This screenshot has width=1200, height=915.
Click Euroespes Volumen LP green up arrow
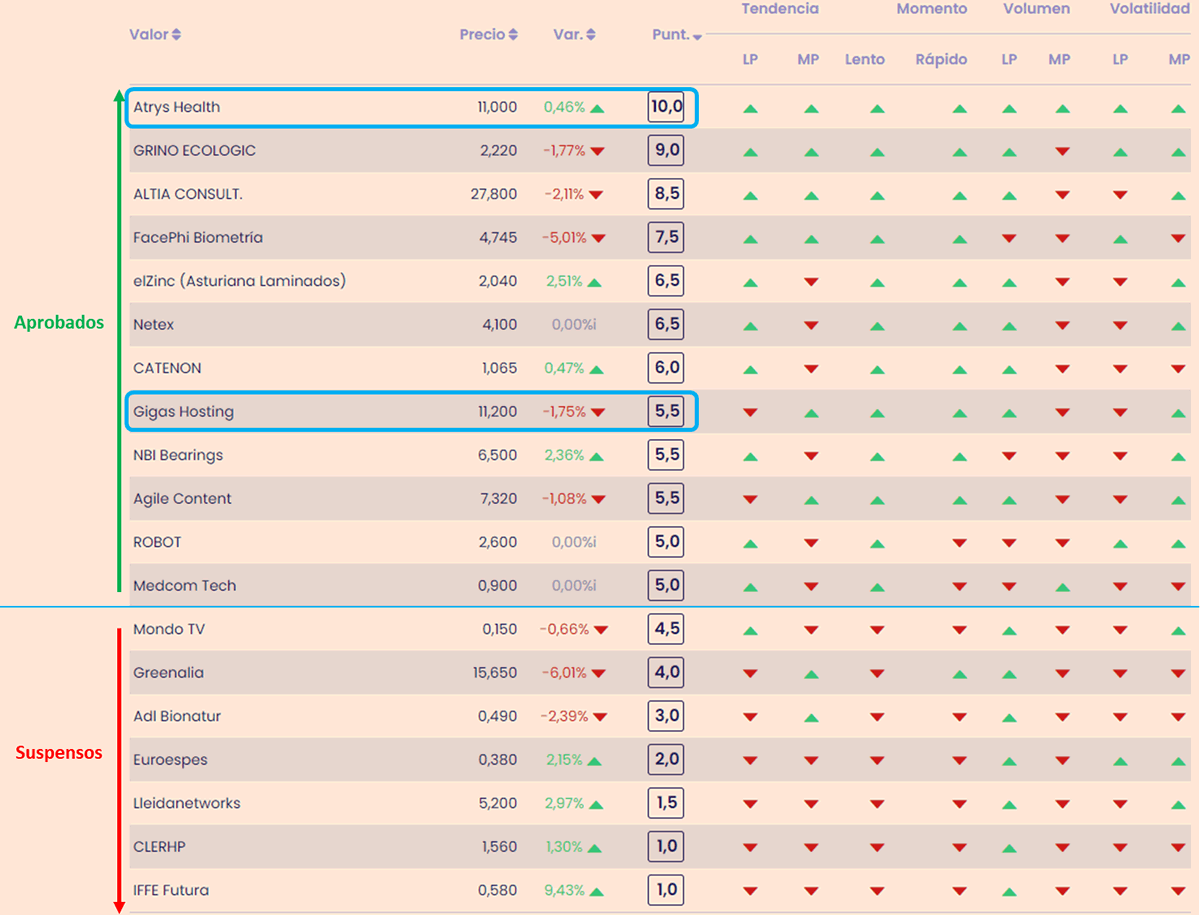[x=1010, y=761]
